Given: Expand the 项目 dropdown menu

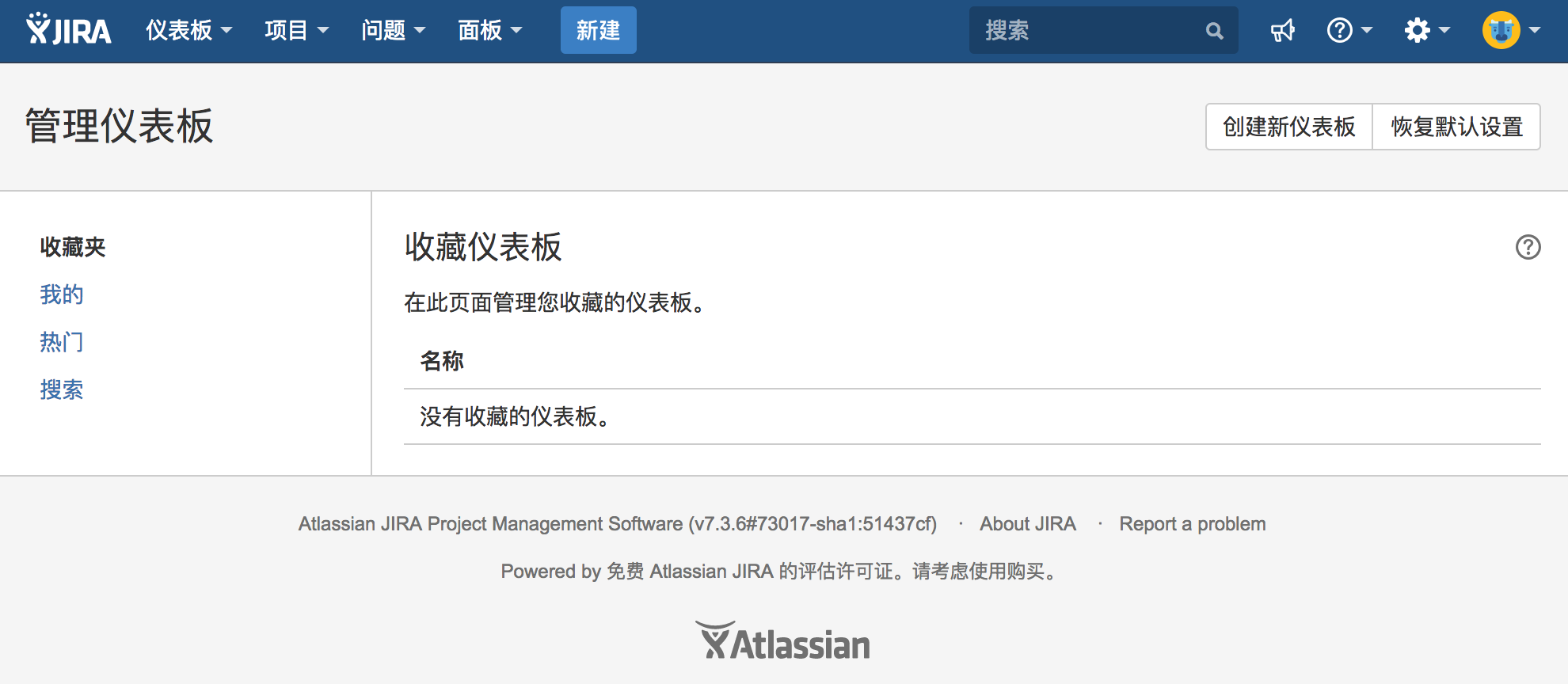Looking at the screenshot, I should pos(296,31).
